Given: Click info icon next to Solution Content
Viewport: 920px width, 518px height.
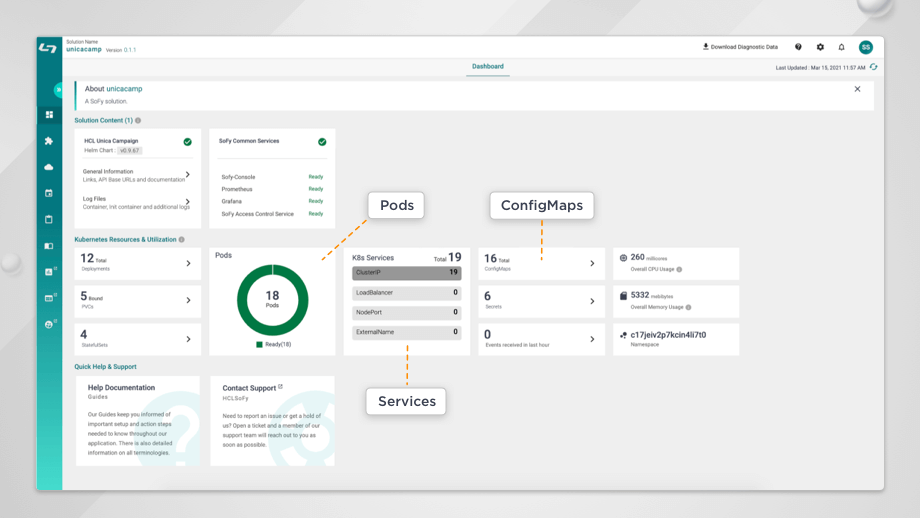Looking at the screenshot, I should click(x=138, y=120).
